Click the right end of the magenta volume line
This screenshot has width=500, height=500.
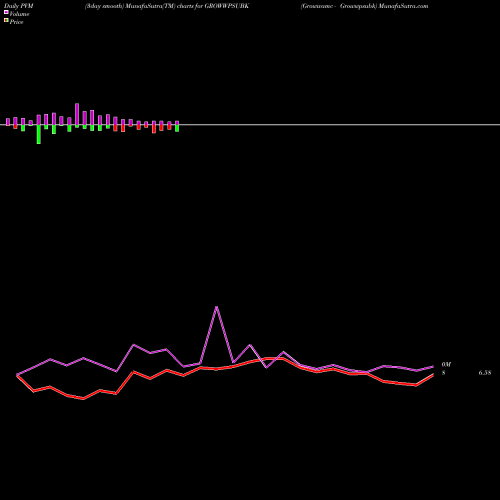(x=433, y=367)
